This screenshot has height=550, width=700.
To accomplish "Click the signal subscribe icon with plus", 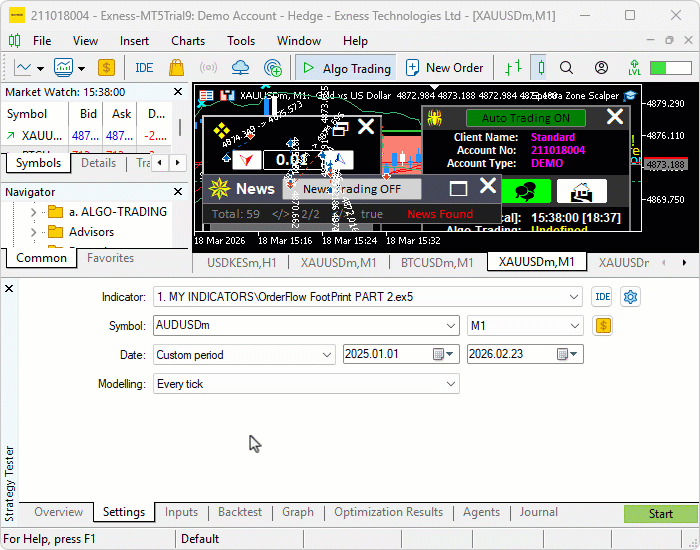I will (x=273, y=68).
